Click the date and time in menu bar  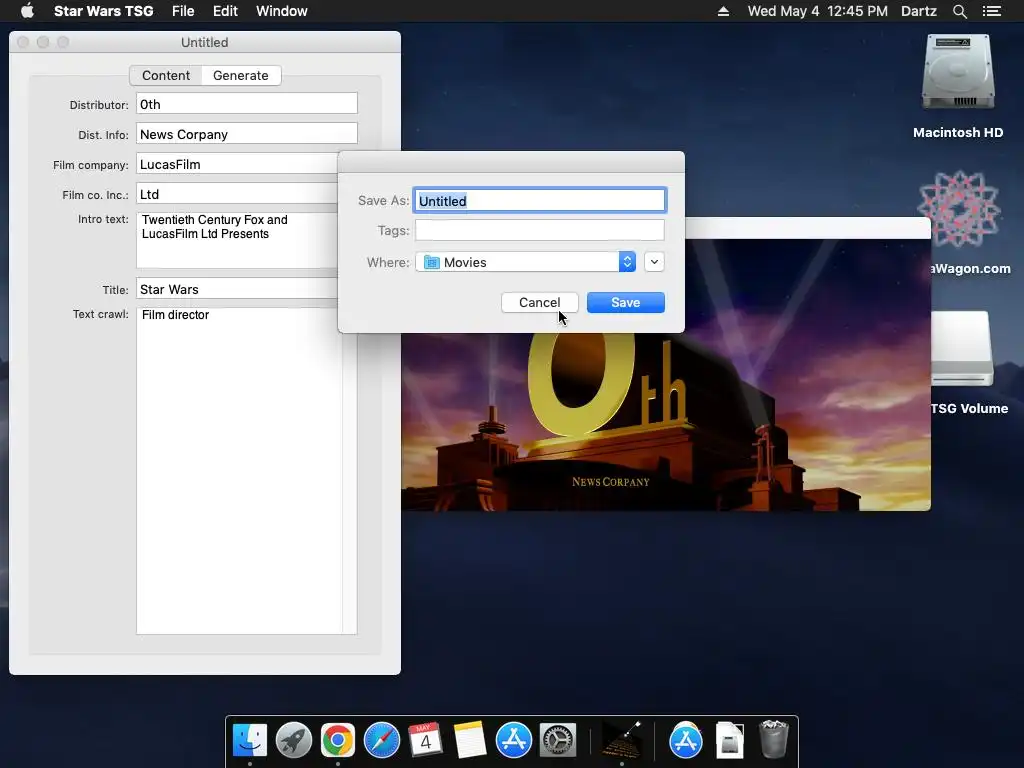coord(818,11)
